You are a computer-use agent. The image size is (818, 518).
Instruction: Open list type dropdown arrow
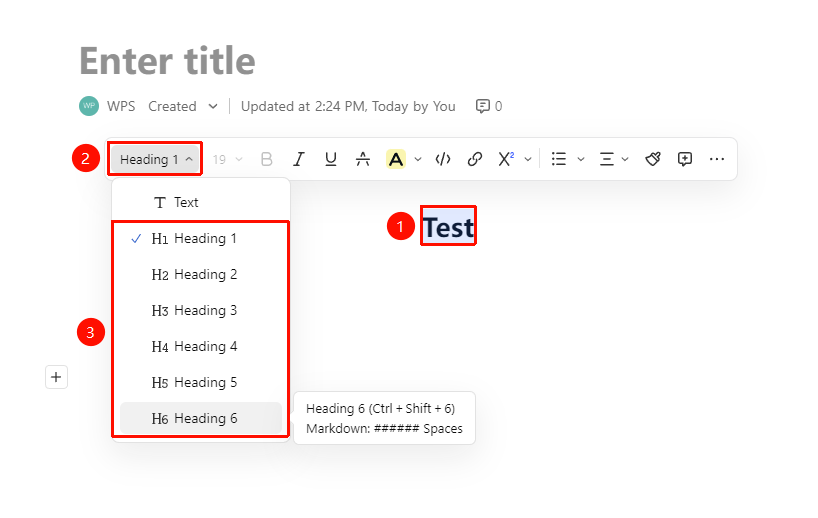[581, 159]
